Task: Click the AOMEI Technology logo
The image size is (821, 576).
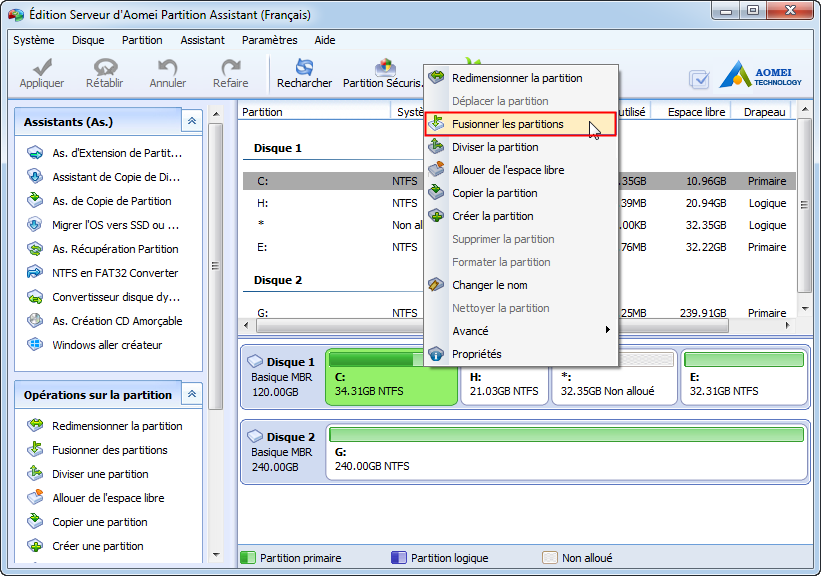Action: (761, 74)
